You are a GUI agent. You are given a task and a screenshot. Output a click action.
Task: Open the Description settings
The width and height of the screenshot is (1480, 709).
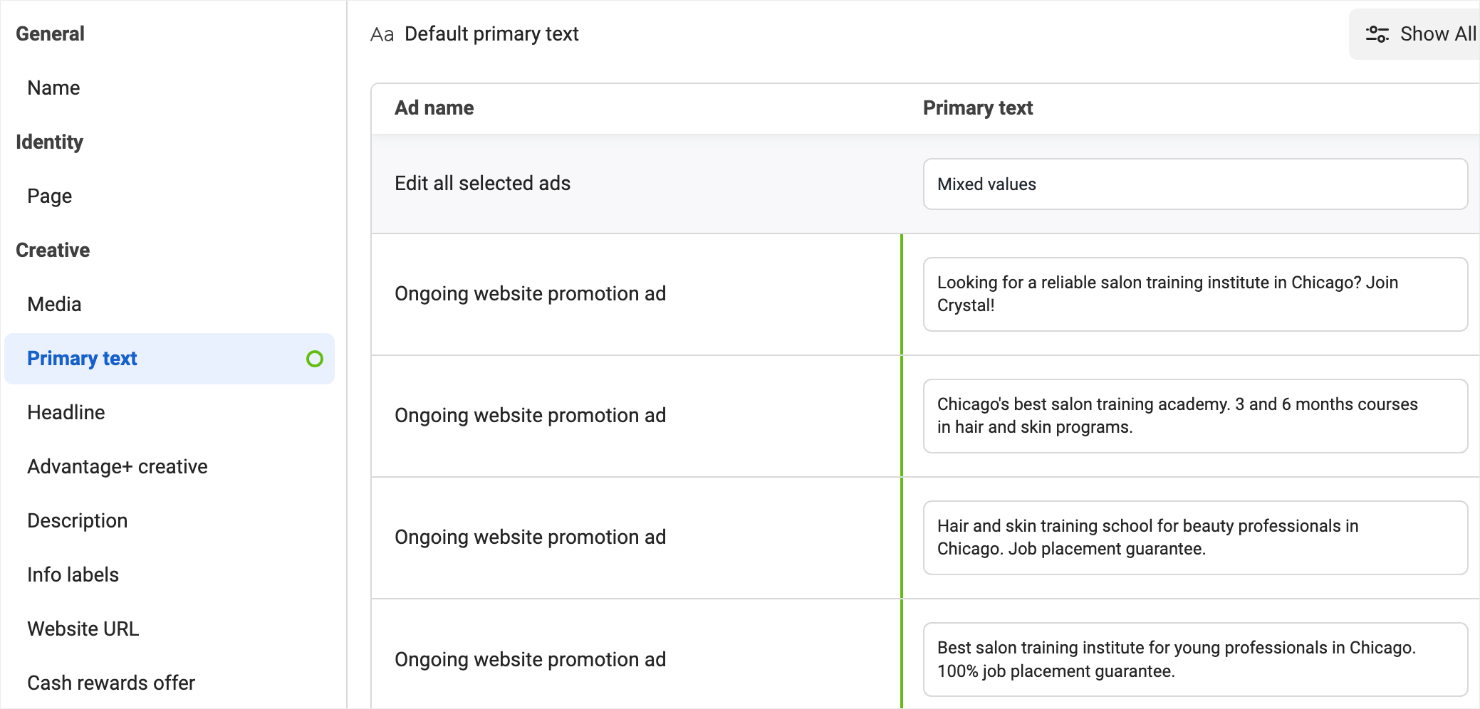point(77,520)
